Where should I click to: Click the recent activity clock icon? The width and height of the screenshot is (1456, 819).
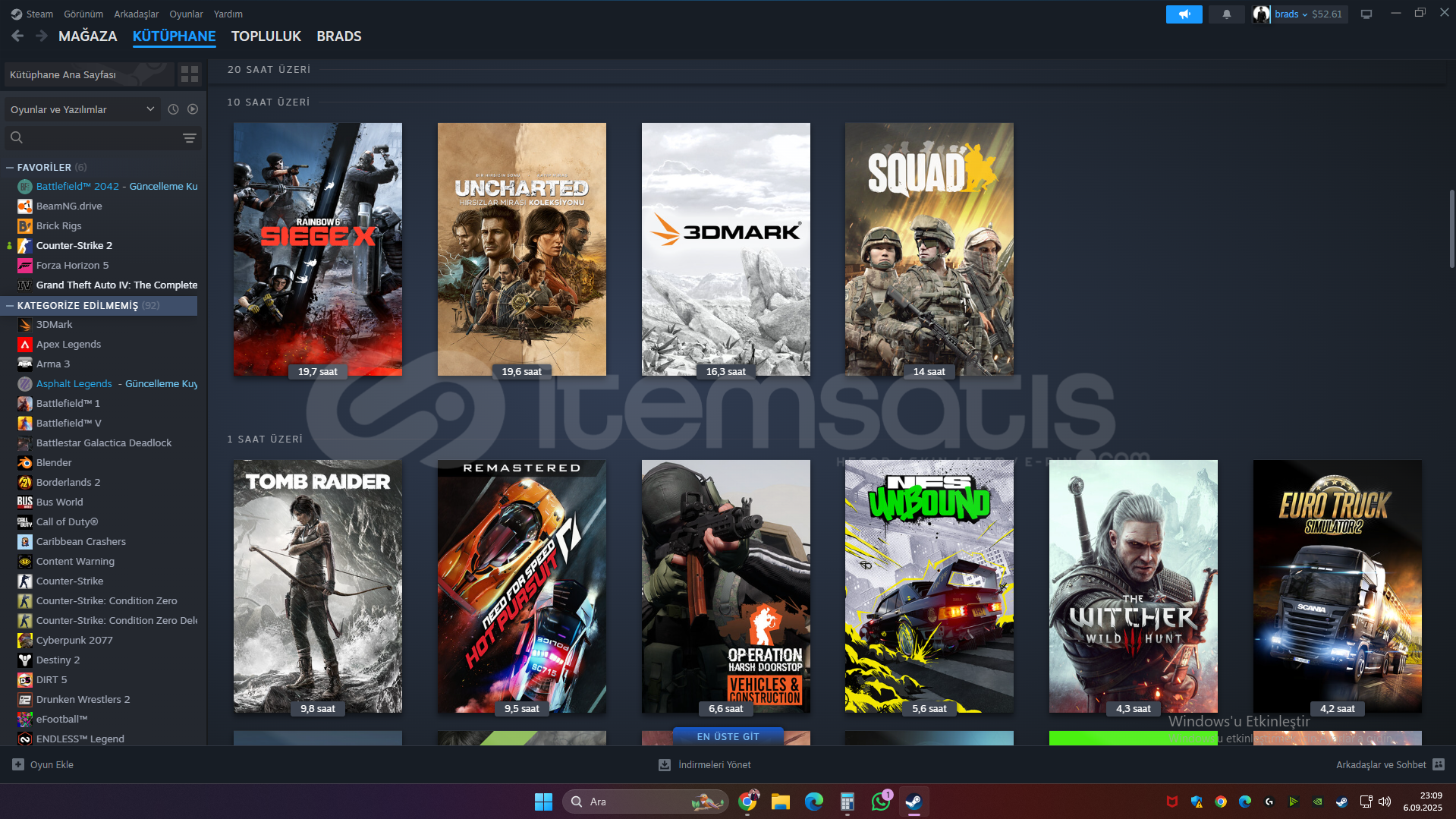click(x=173, y=109)
